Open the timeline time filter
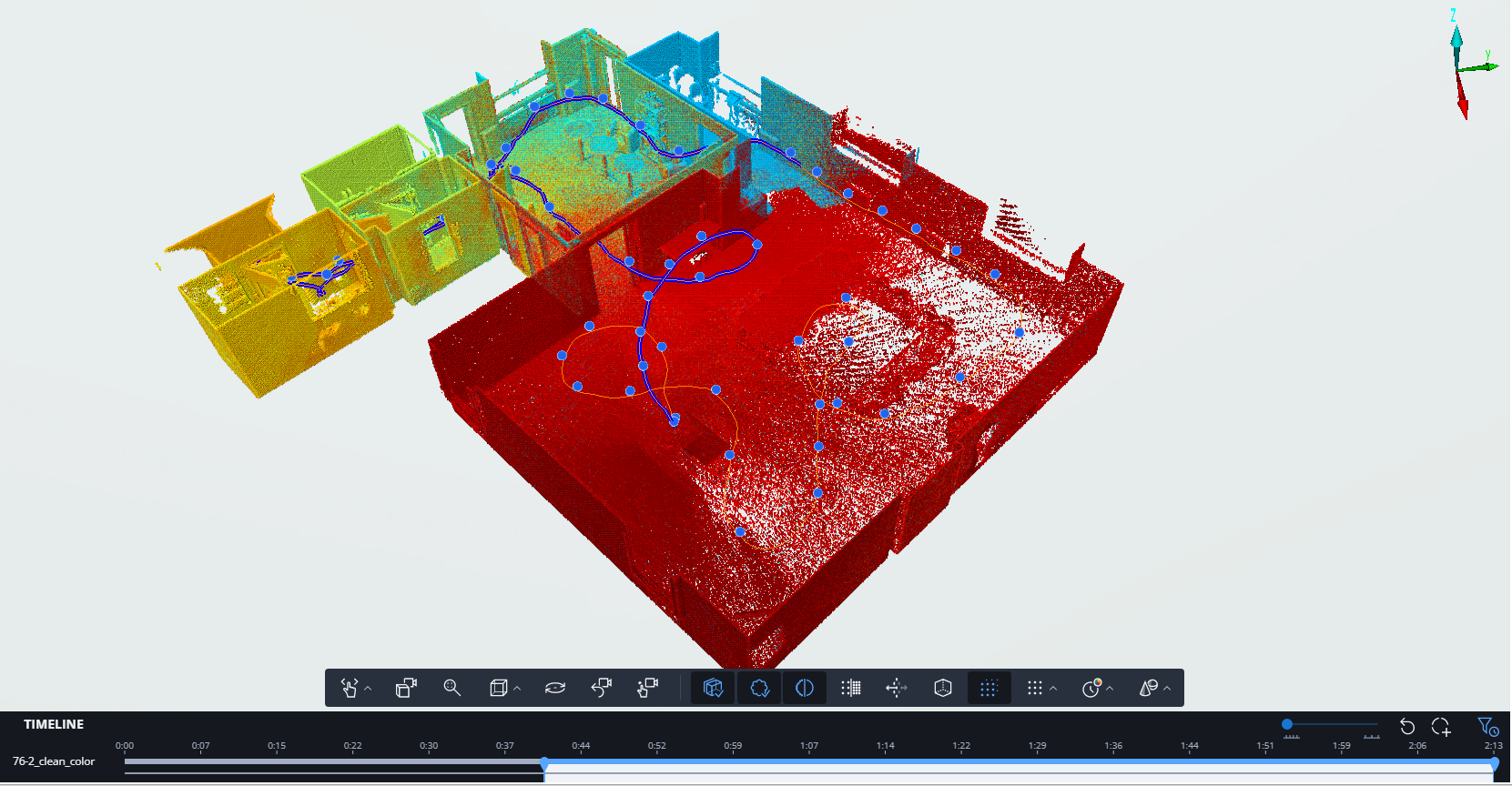This screenshot has height=786, width=1512. (x=1487, y=726)
